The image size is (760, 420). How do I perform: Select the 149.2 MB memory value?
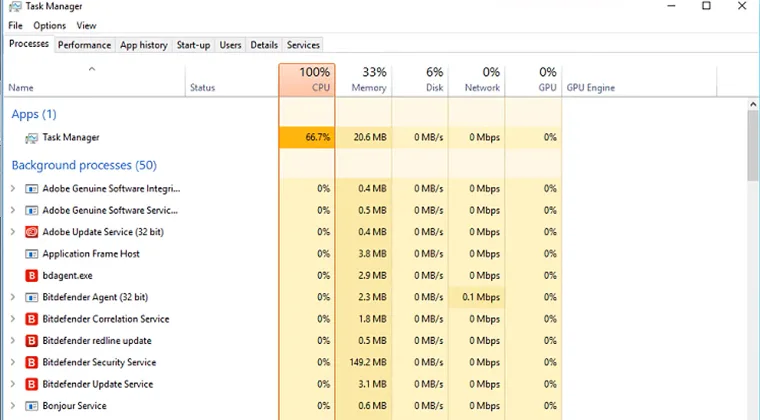(x=368, y=362)
